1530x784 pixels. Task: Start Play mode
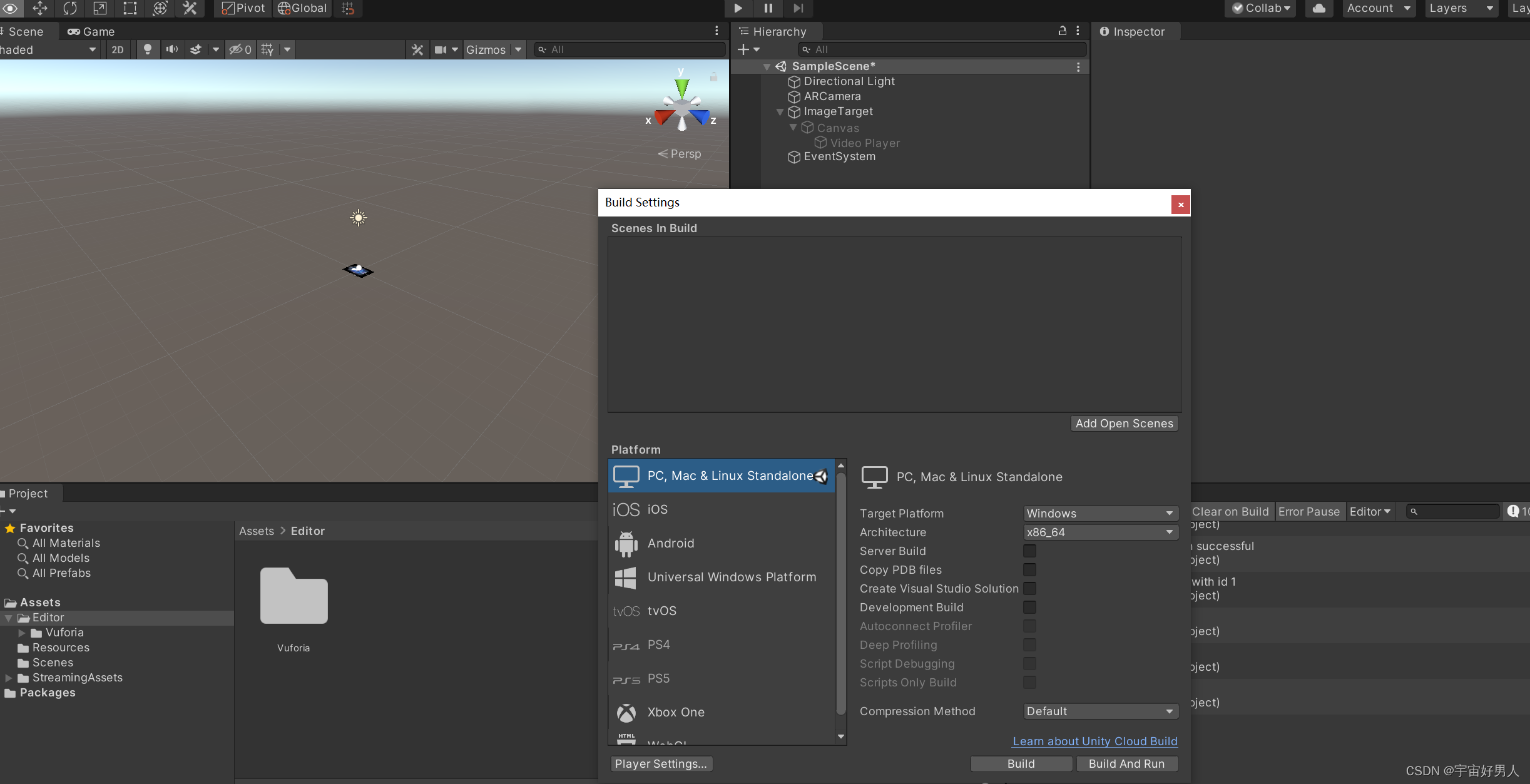pos(738,8)
